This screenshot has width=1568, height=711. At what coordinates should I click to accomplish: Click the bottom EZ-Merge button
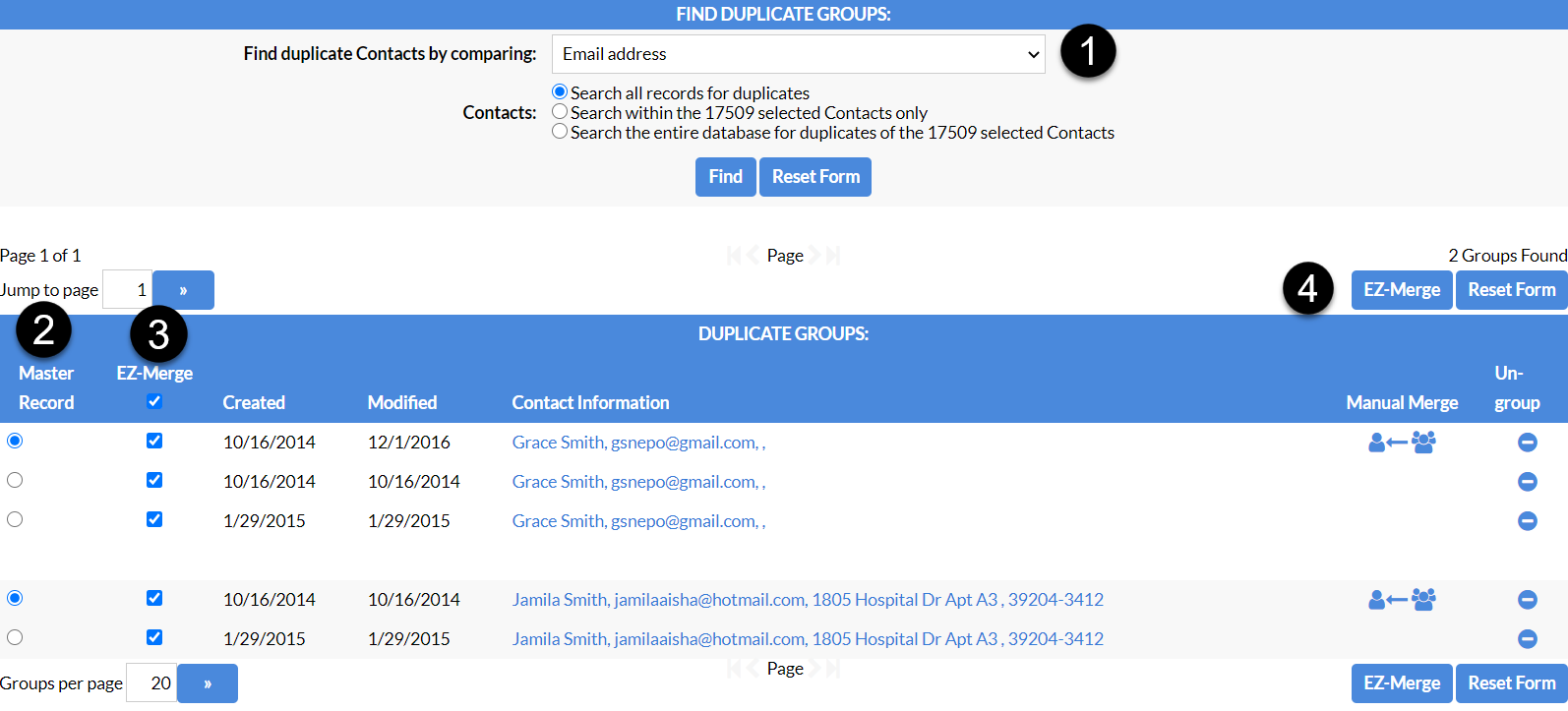coord(1402,683)
